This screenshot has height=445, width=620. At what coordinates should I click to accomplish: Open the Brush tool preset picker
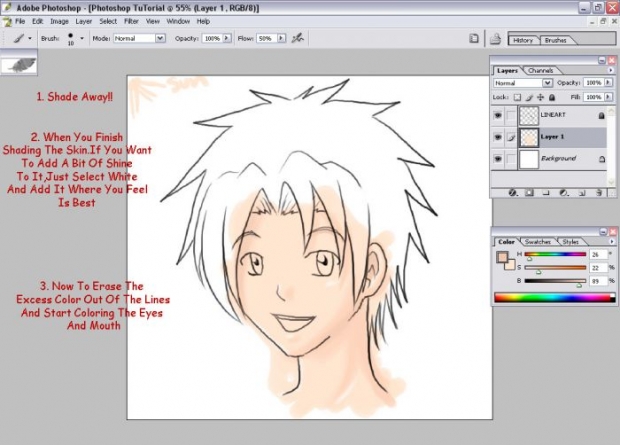tap(23, 38)
